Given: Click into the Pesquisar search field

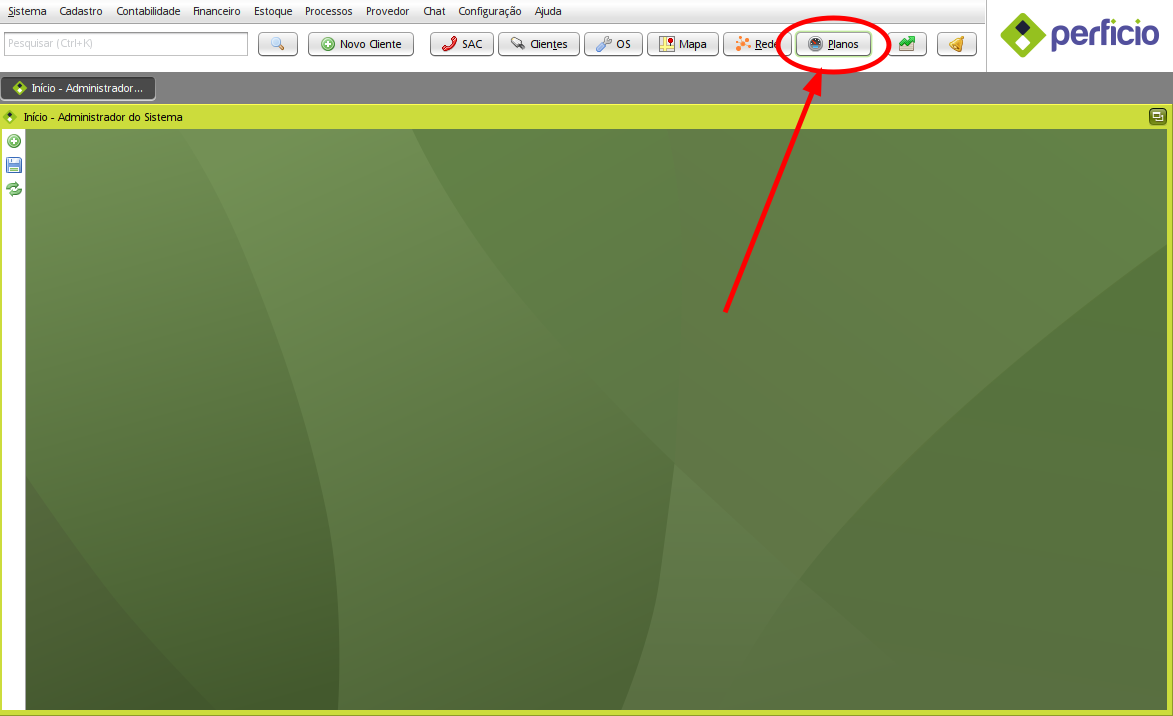Looking at the screenshot, I should (126, 44).
